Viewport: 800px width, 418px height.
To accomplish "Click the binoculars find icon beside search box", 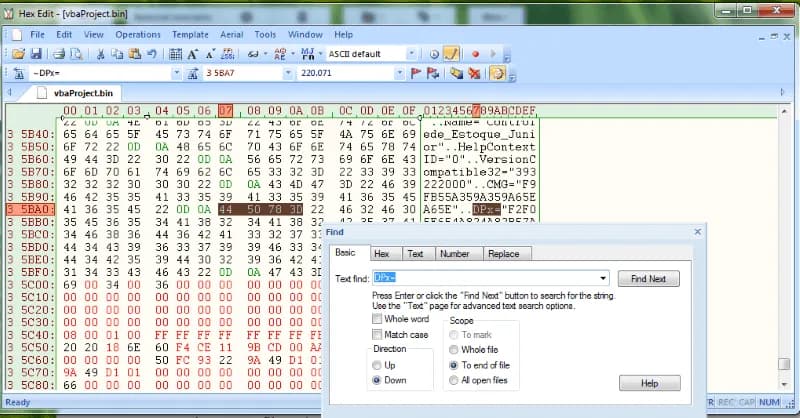I will (19, 73).
